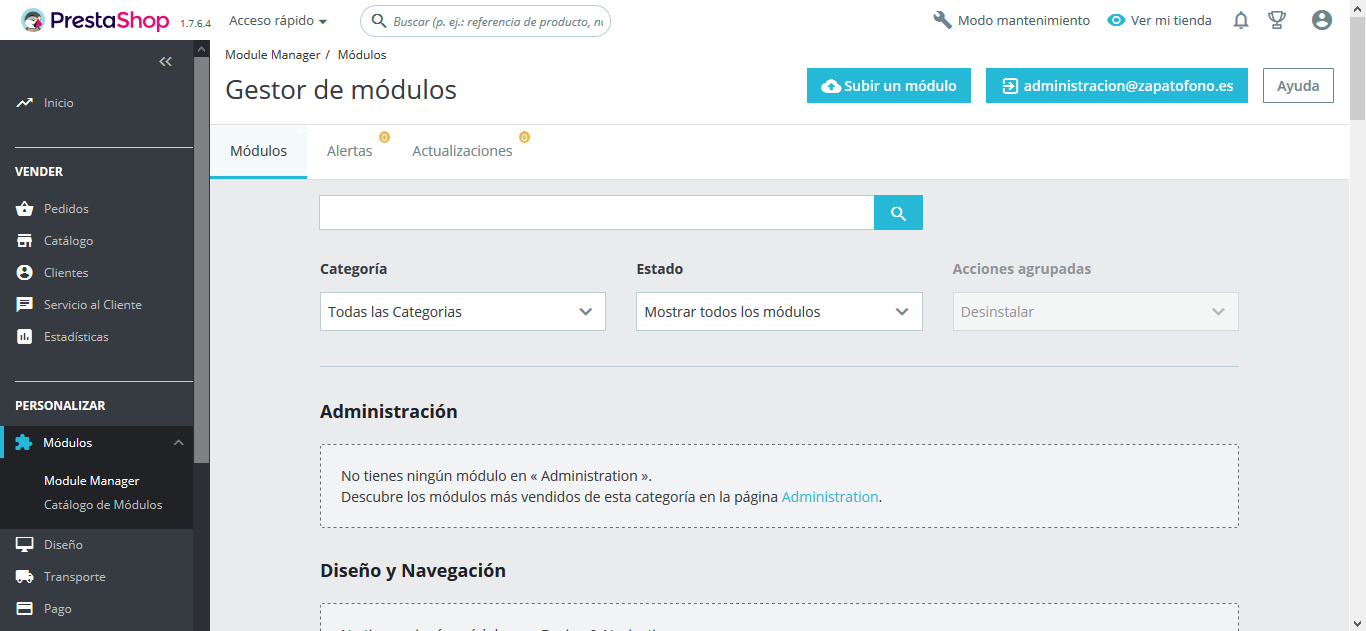Click the Pago credit card icon
This screenshot has width=1366, height=631.
25,609
